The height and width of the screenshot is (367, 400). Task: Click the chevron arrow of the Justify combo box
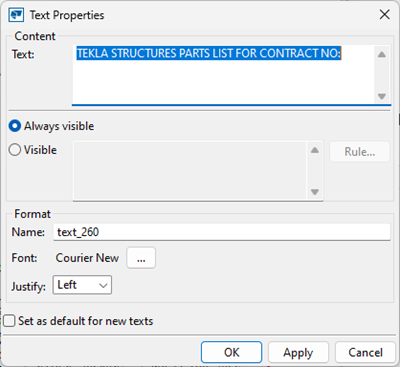pyautogui.click(x=103, y=286)
